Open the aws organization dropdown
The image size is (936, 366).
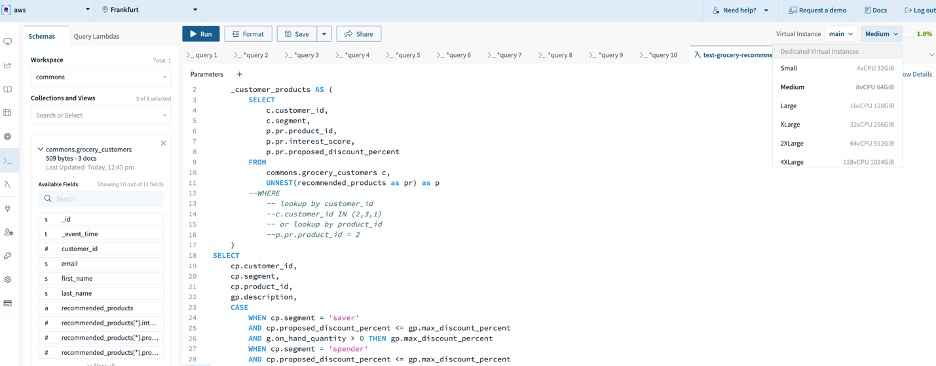pyautogui.click(x=47, y=10)
